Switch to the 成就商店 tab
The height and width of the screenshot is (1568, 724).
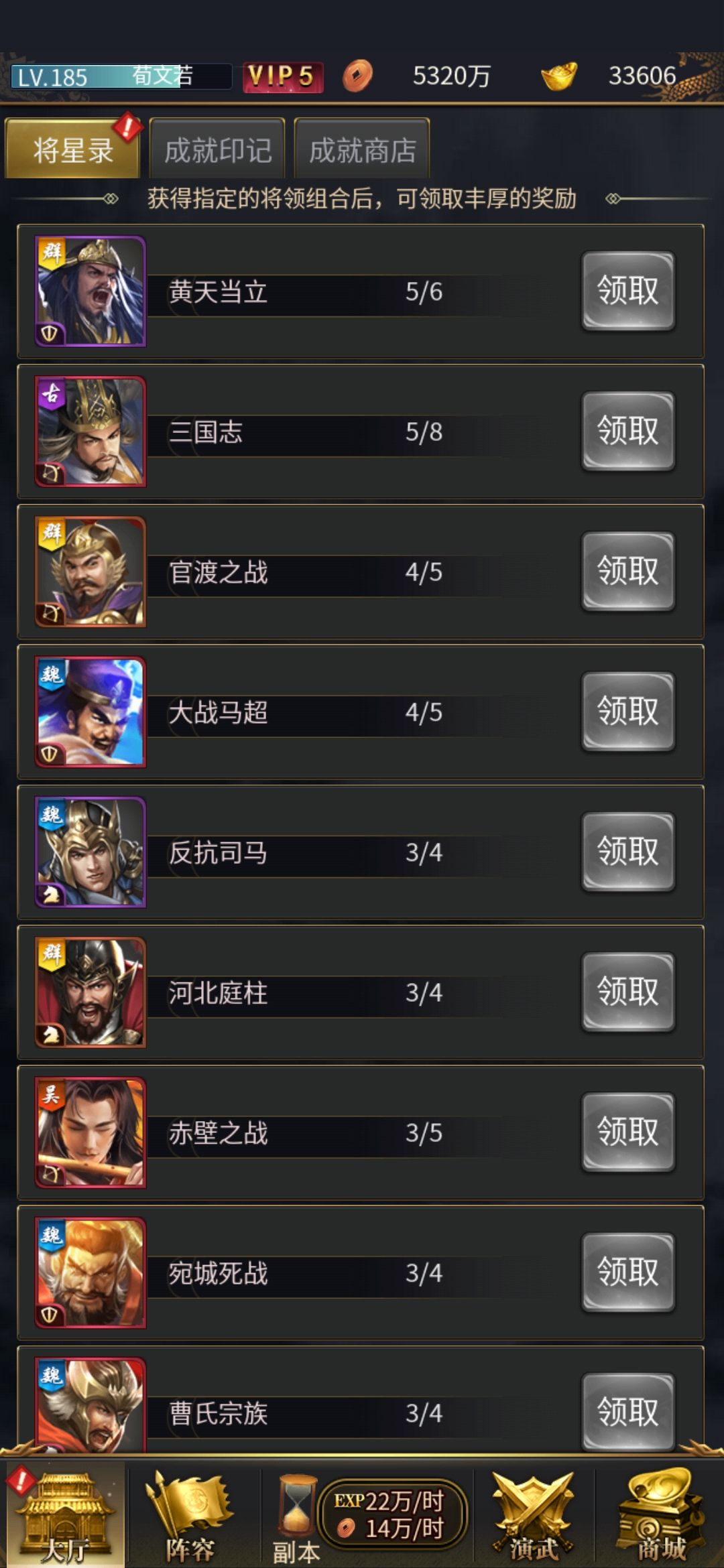pyautogui.click(x=362, y=149)
